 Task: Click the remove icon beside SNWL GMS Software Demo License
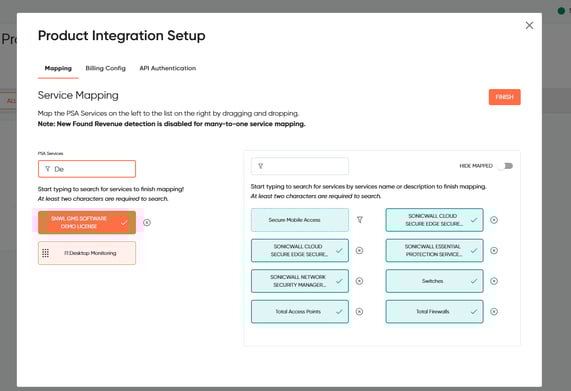point(147,222)
